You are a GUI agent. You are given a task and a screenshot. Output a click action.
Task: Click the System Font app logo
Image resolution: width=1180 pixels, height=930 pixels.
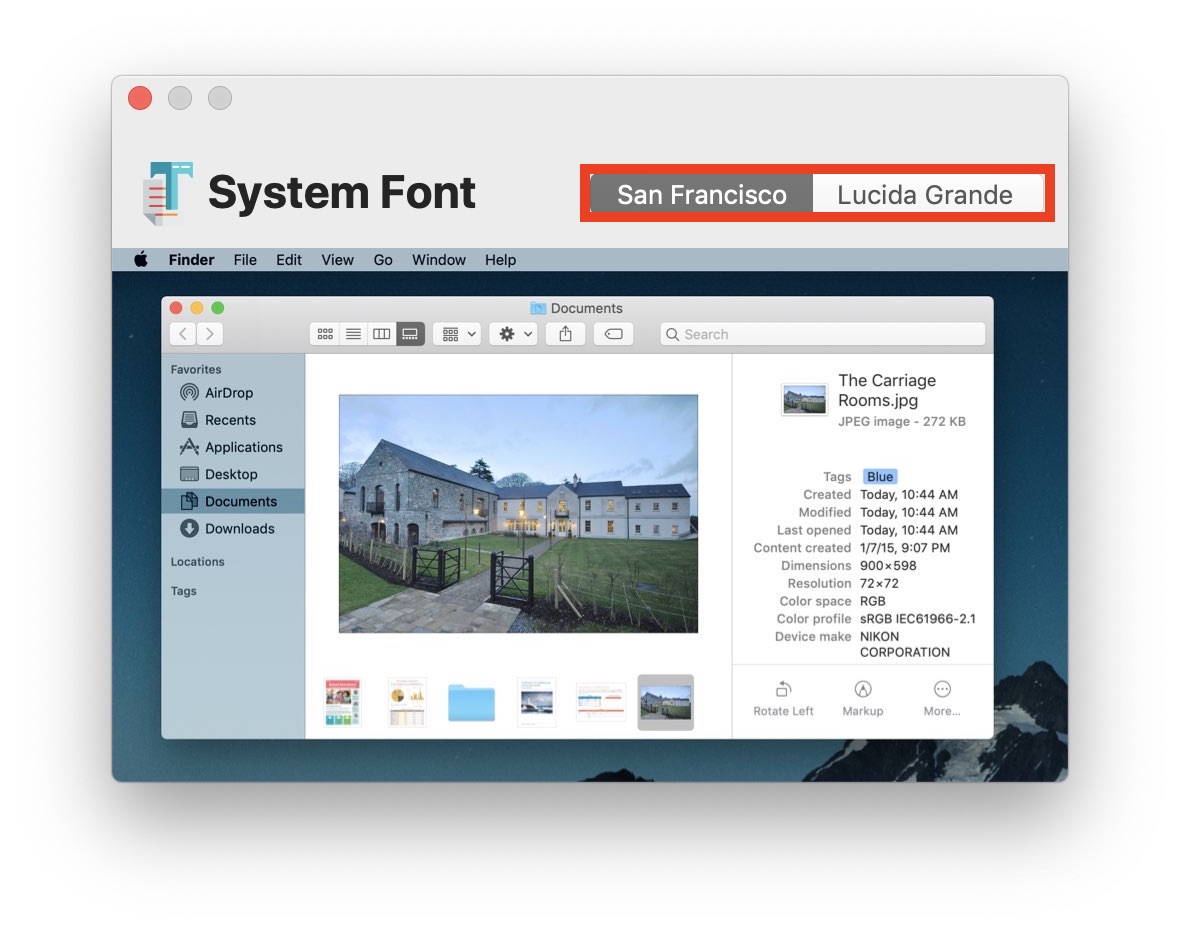[168, 193]
